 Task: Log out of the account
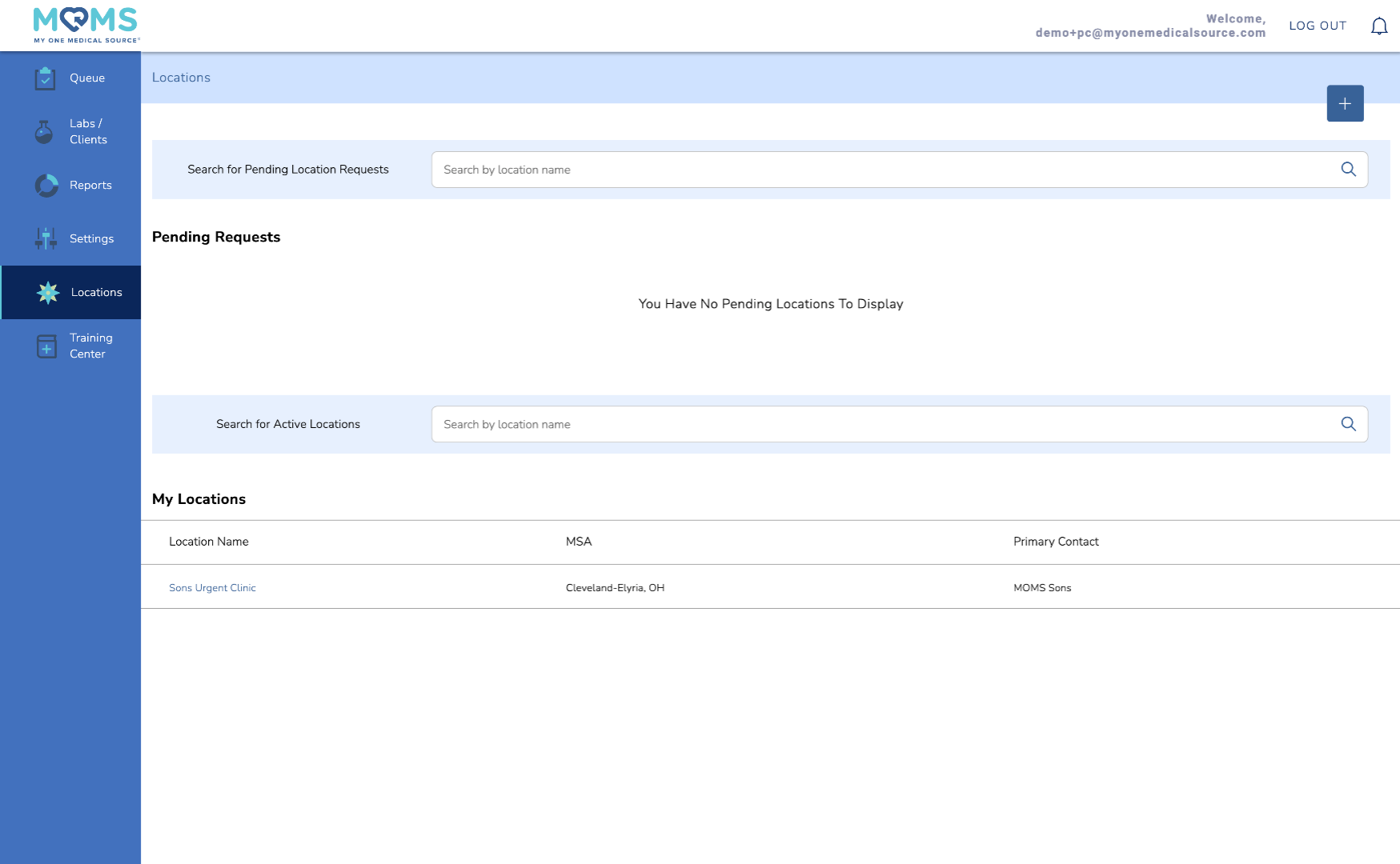[x=1317, y=26]
